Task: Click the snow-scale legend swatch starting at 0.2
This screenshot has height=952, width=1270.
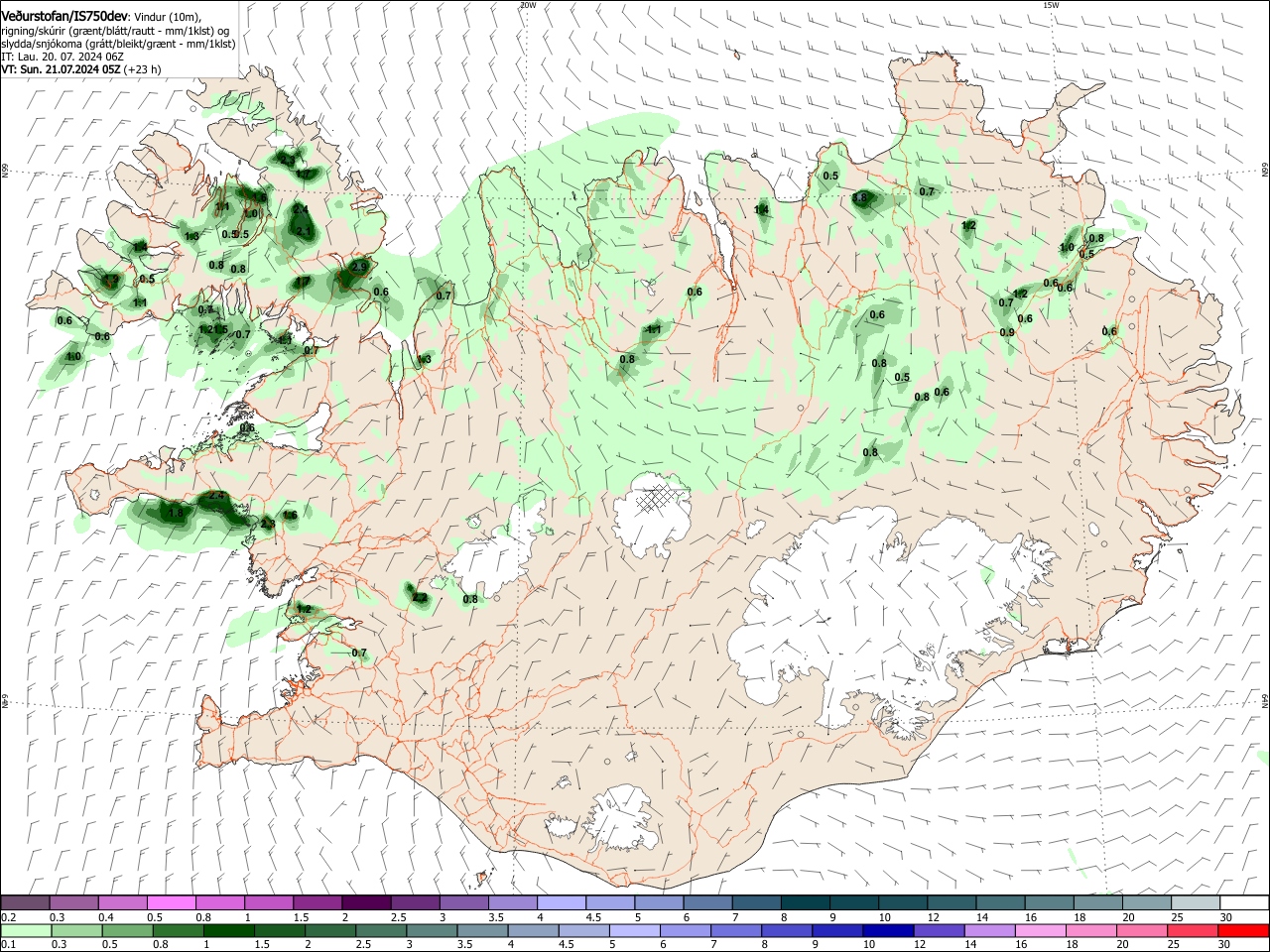Action: 26,903
